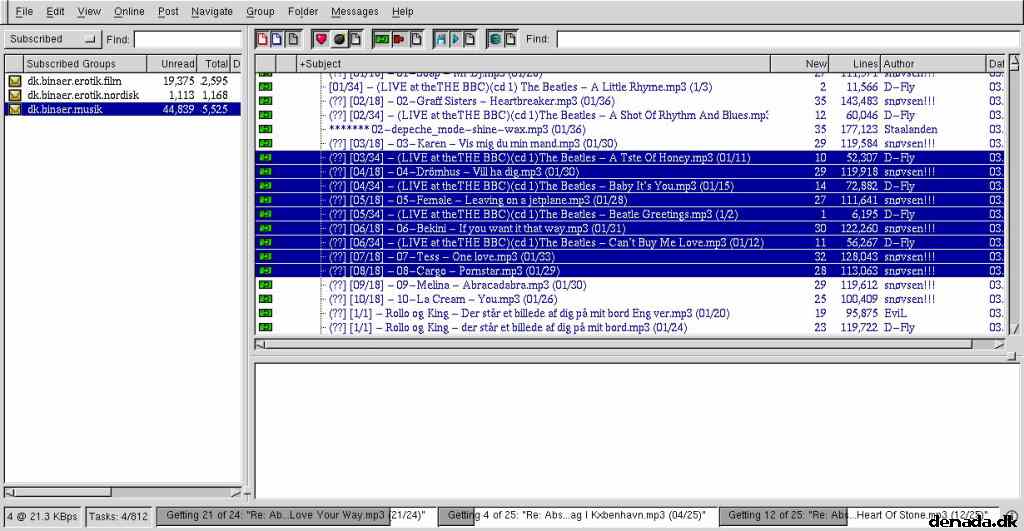Click the green icon beside Melina - Abracadabra.mp3
The image size is (1024, 531).
pyautogui.click(x=266, y=285)
